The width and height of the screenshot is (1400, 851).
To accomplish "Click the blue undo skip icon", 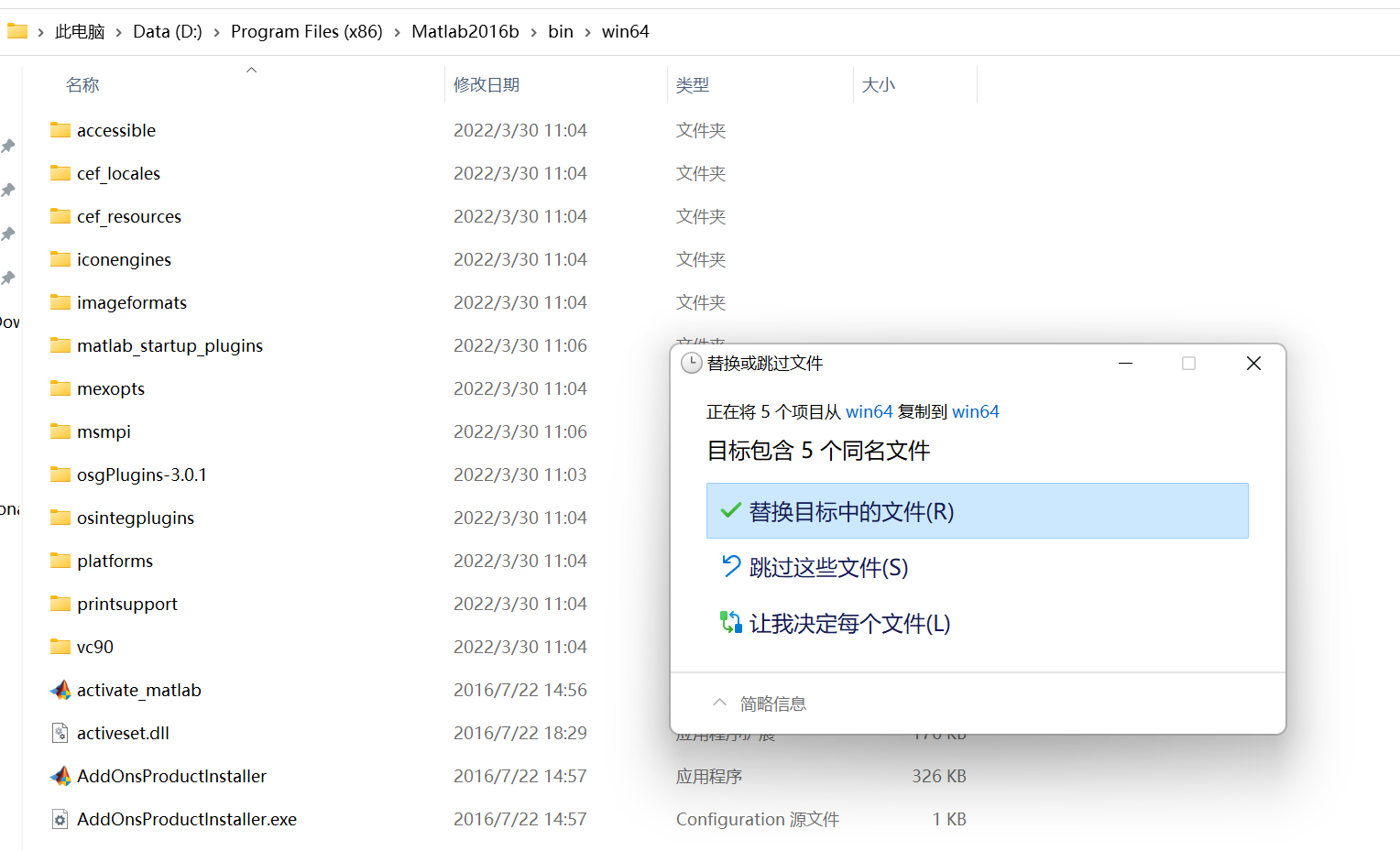I will pyautogui.click(x=730, y=567).
